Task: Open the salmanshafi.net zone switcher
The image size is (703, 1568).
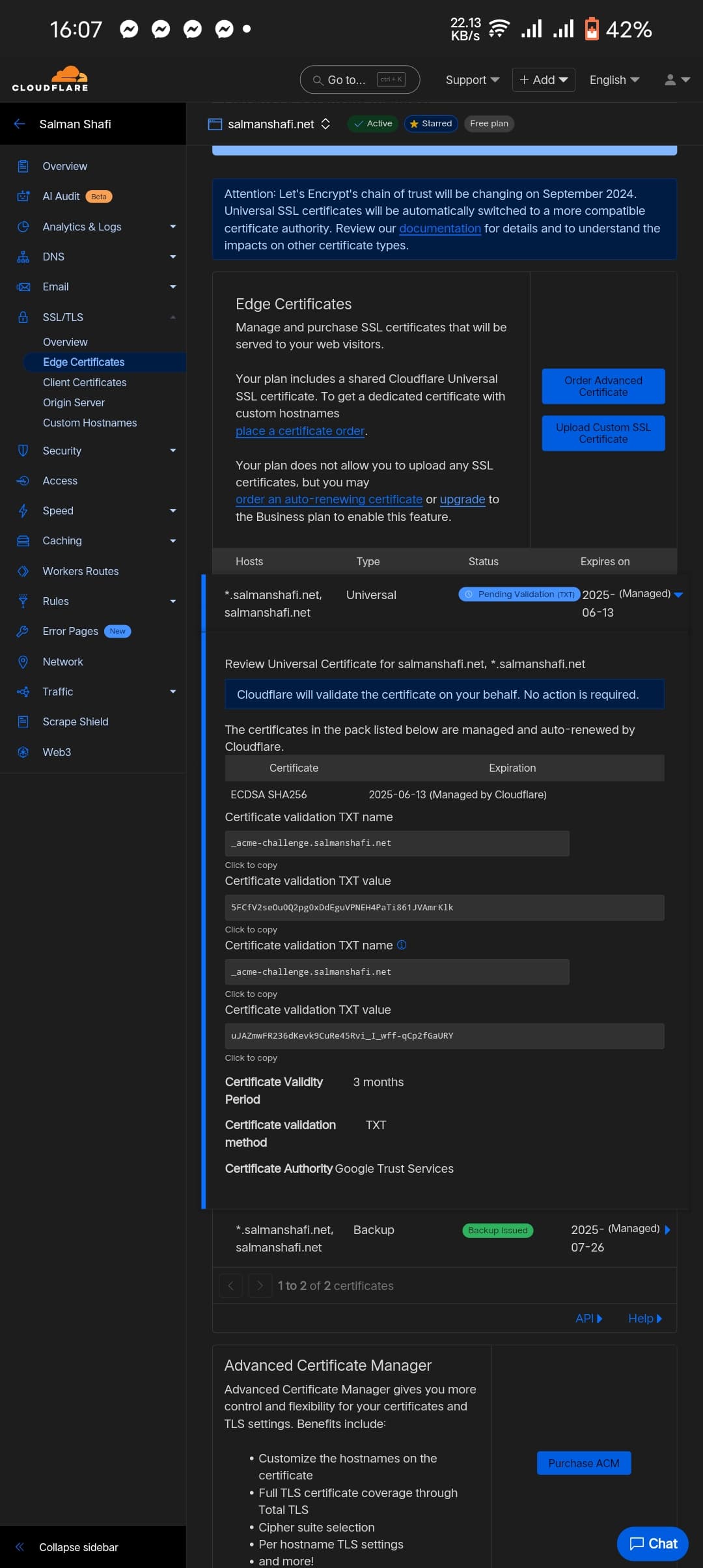Action: 325,124
